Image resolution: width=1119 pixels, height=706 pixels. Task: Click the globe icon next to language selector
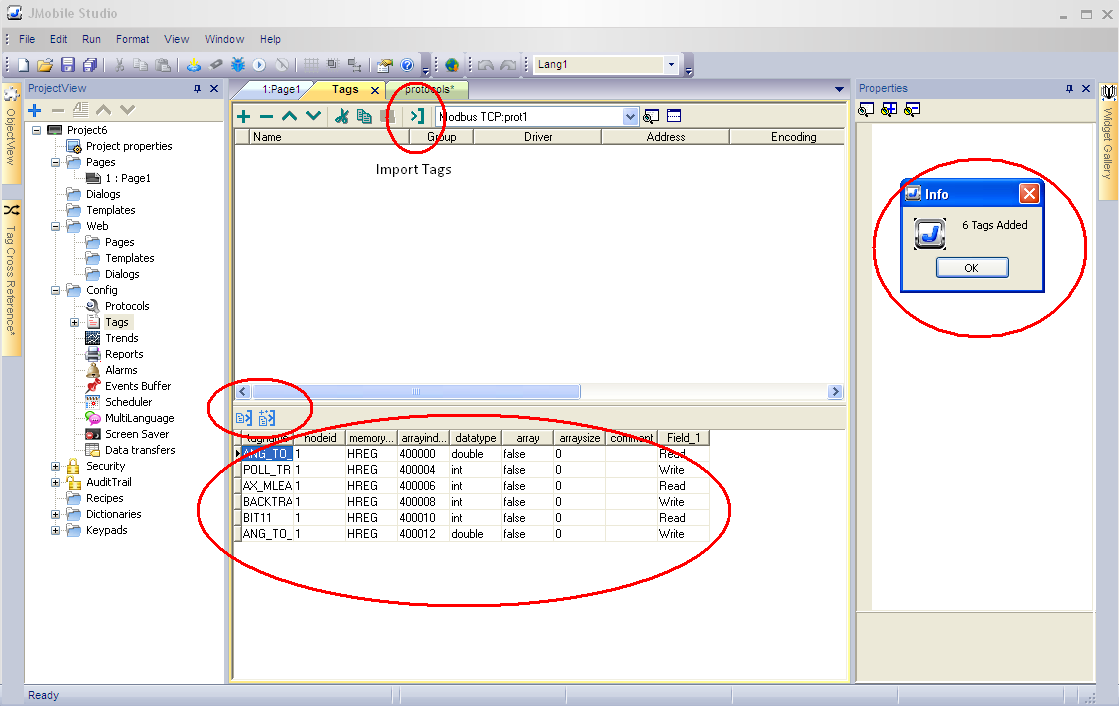coord(452,65)
